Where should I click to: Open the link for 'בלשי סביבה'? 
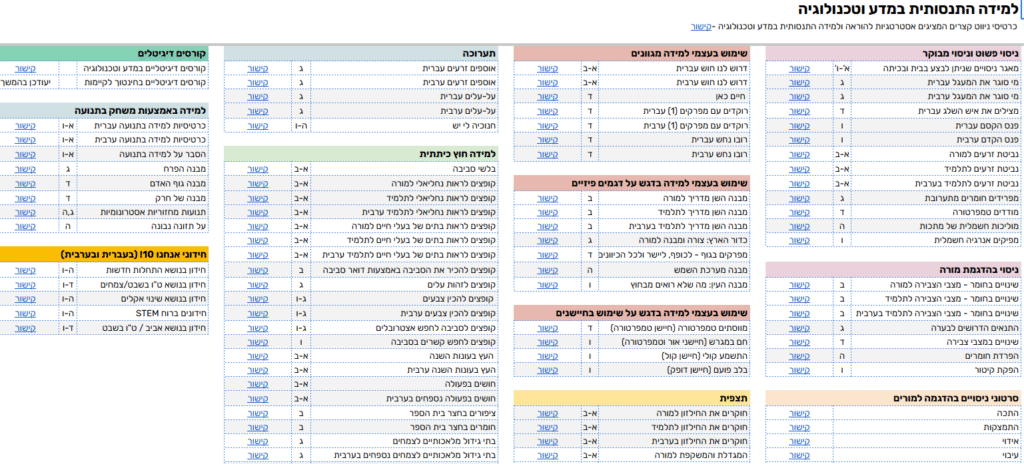click(257, 169)
